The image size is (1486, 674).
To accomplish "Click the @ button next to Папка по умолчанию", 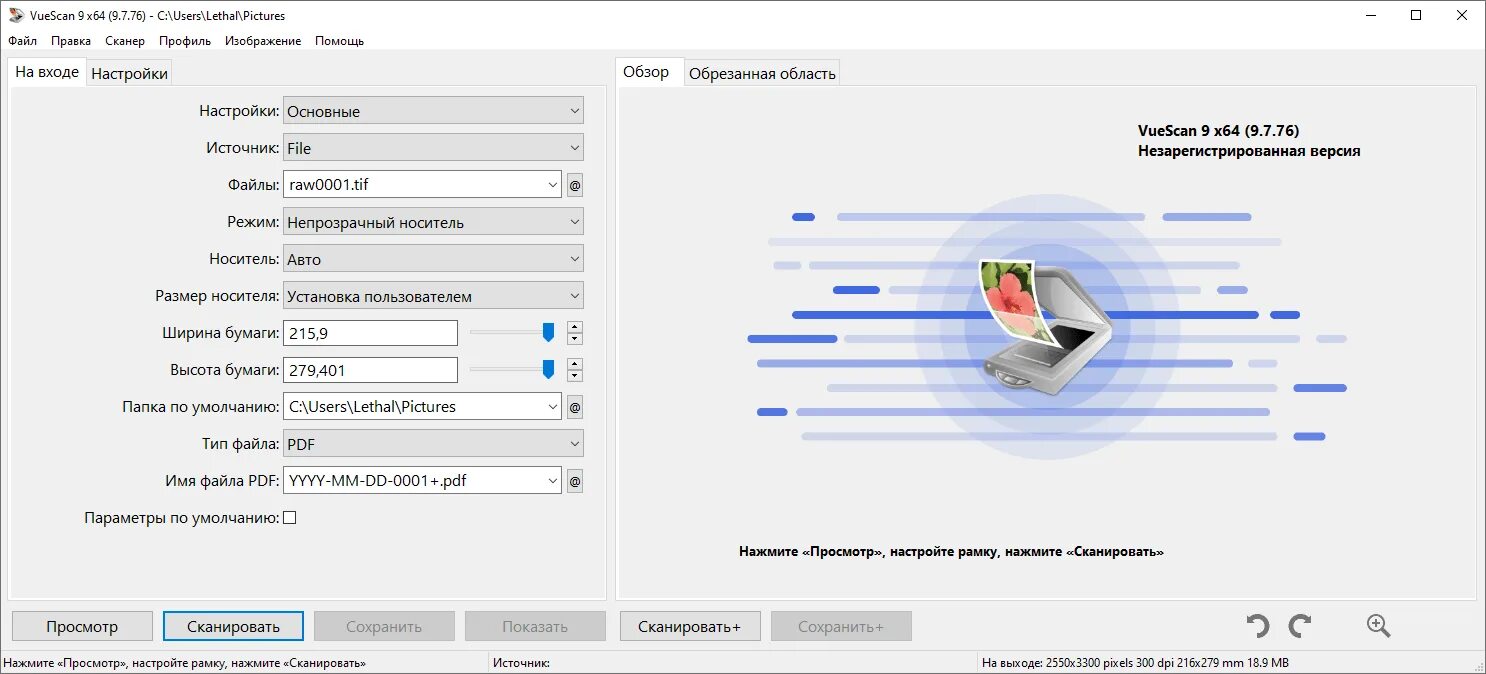I will point(575,407).
